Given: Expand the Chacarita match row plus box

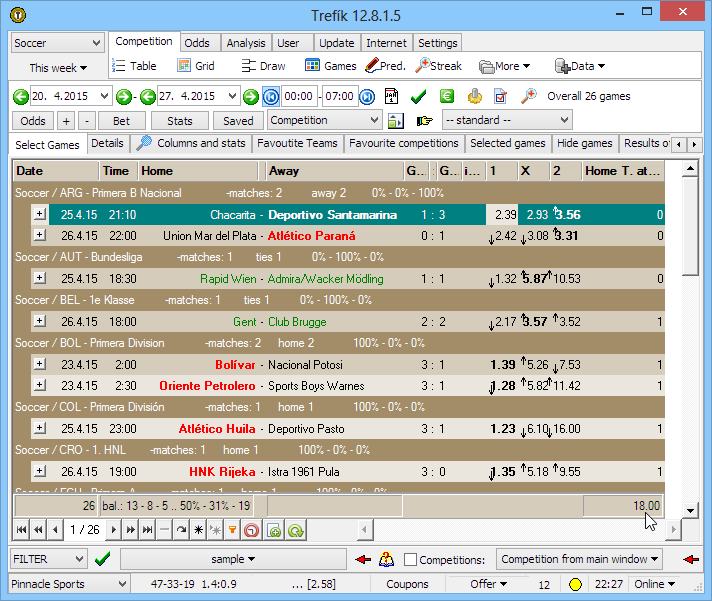Looking at the screenshot, I should [x=39, y=214].
